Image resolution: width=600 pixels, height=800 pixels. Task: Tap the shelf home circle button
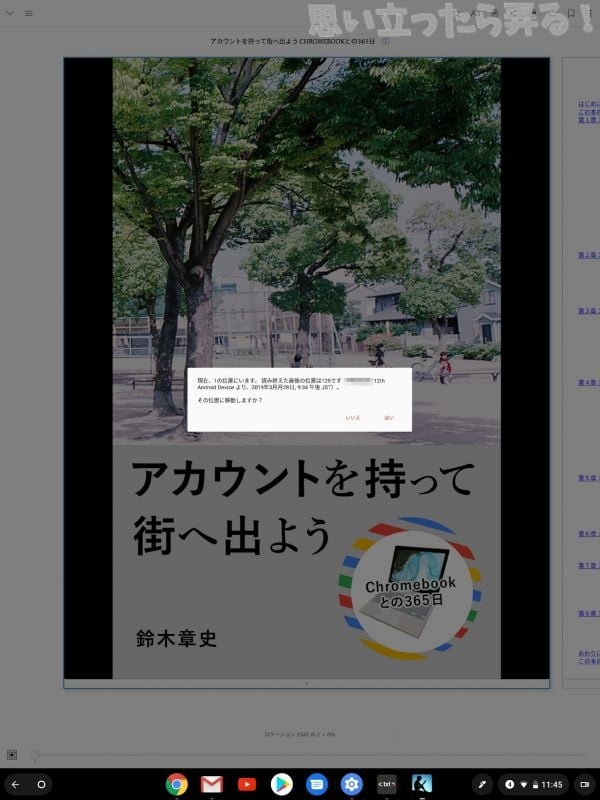coord(41,785)
